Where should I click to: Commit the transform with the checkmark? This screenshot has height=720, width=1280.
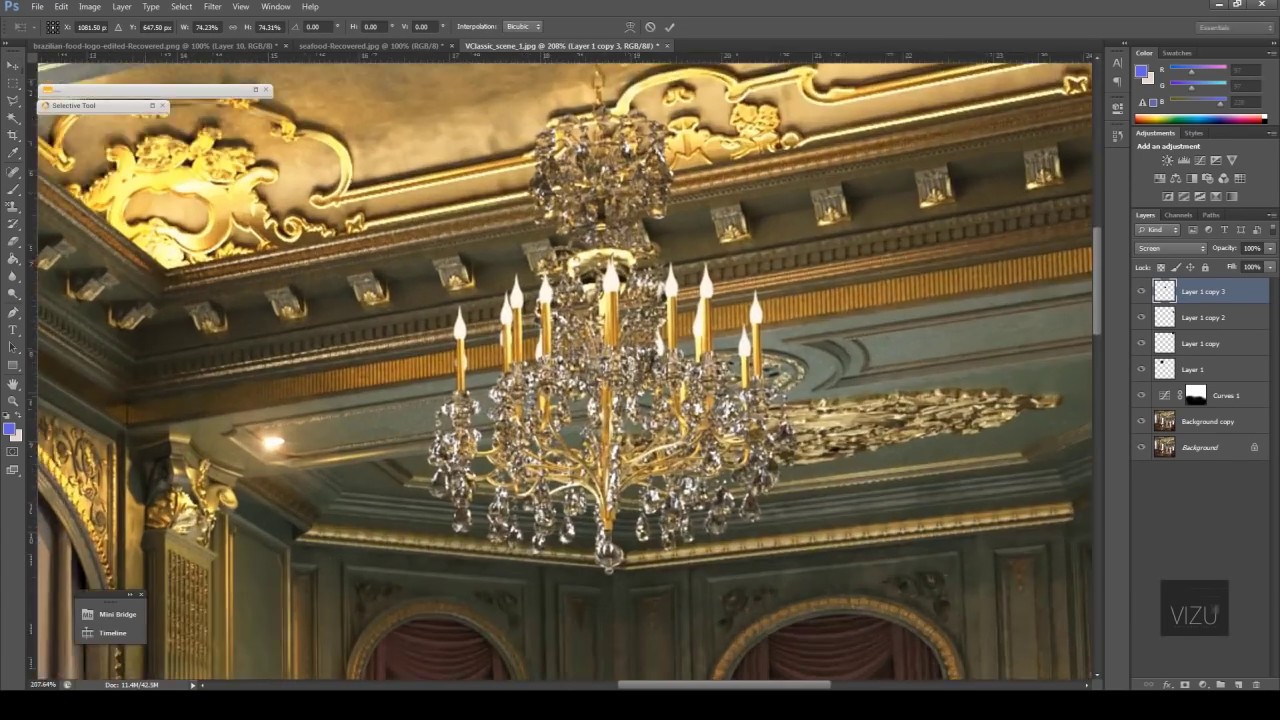click(x=670, y=27)
